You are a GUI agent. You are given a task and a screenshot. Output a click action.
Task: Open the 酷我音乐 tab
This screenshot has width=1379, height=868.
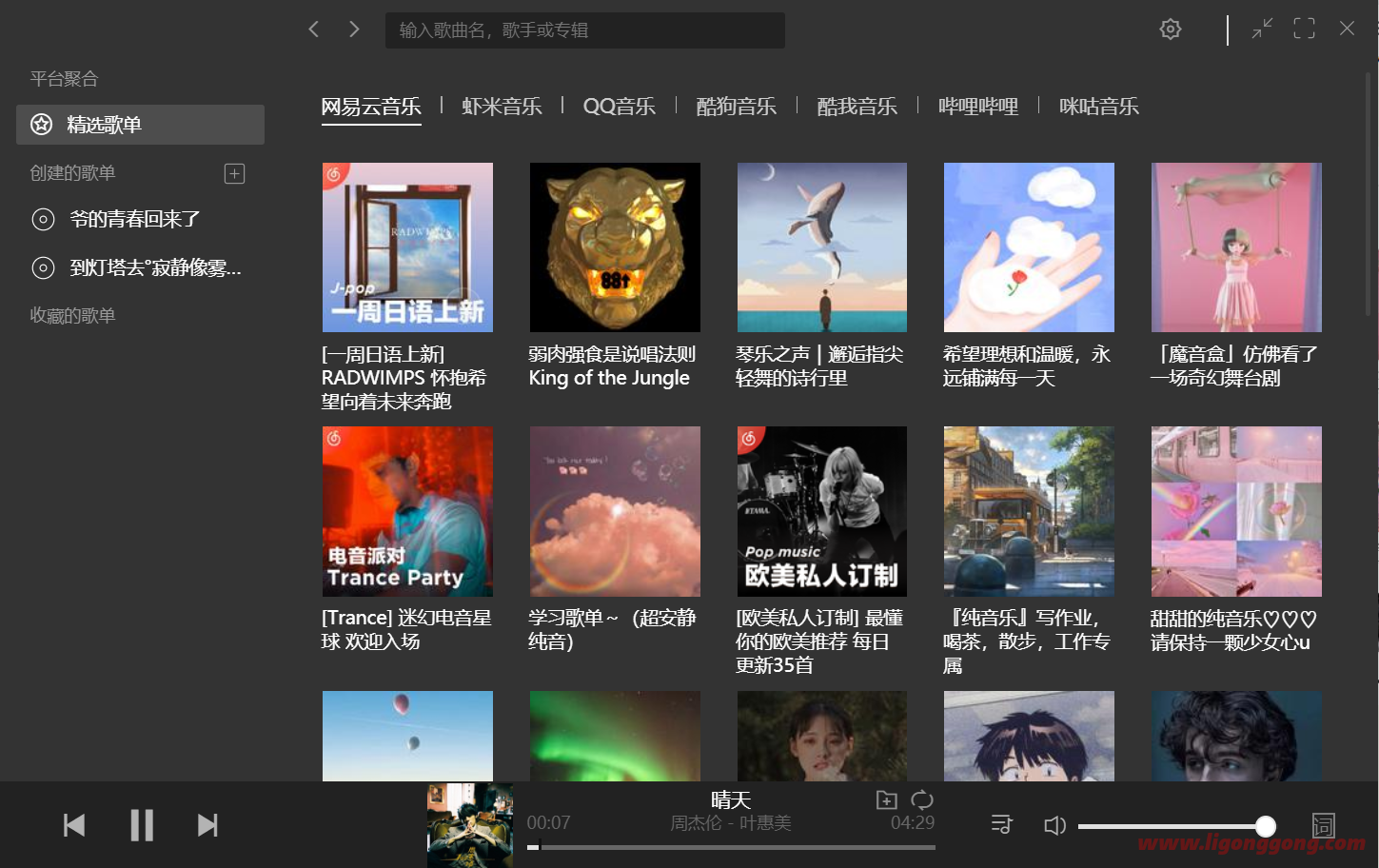[857, 107]
